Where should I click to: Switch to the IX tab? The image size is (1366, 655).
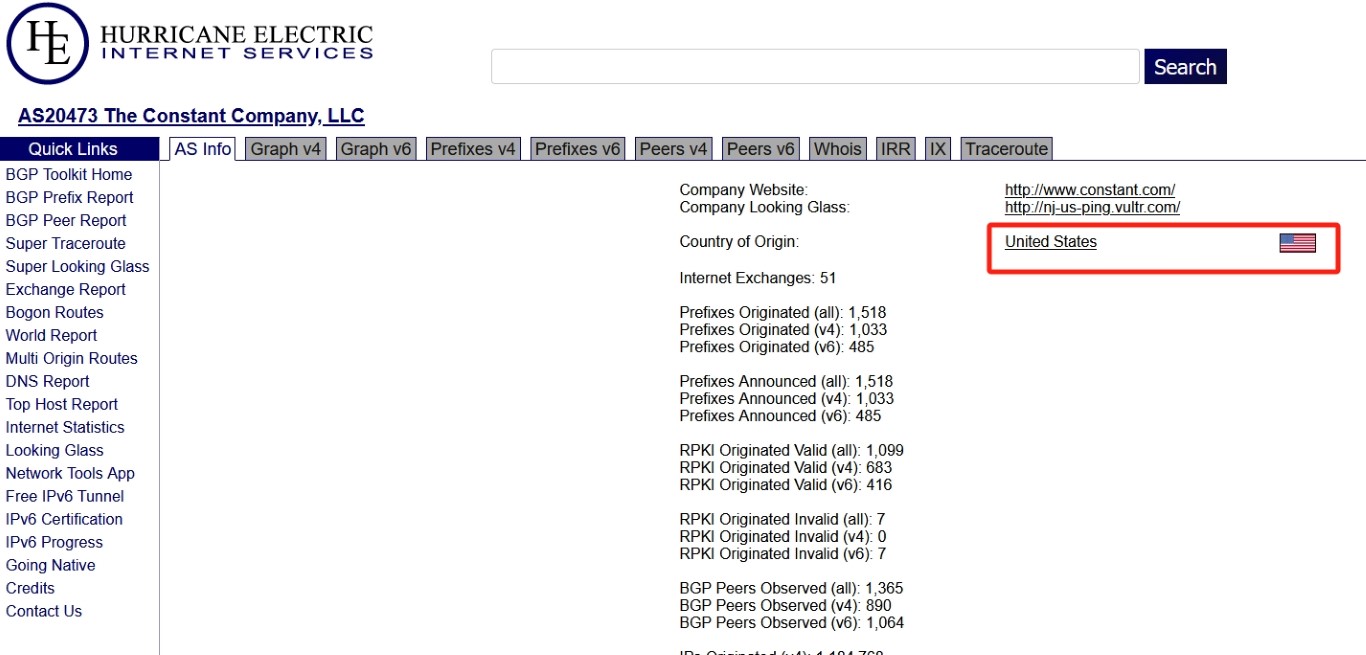pyautogui.click(x=938, y=149)
